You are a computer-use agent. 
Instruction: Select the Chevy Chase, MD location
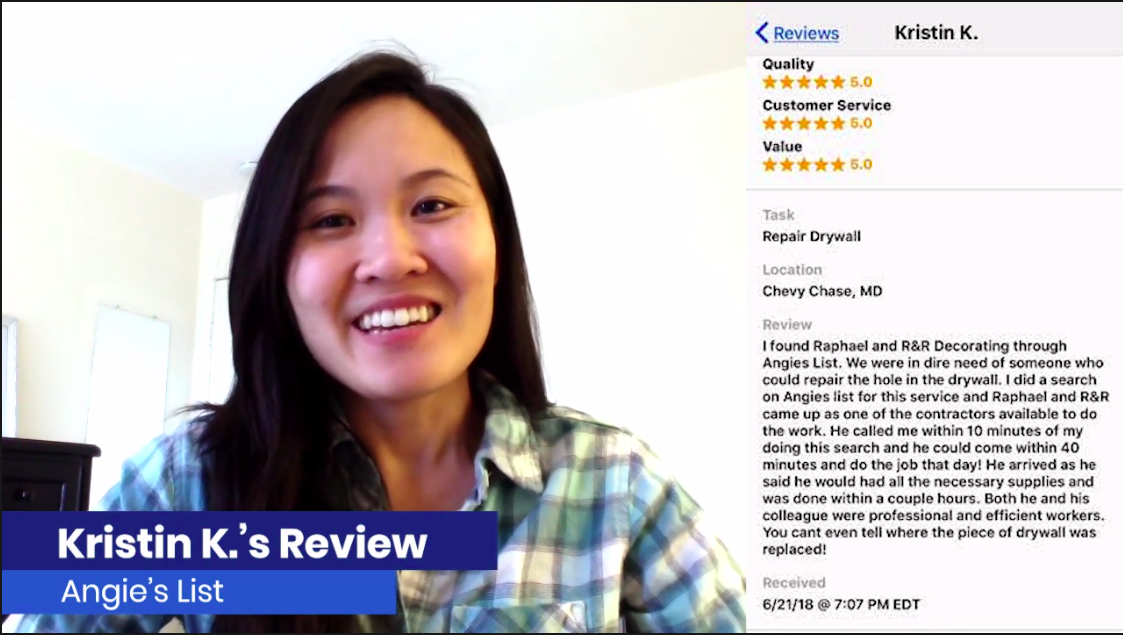point(822,291)
